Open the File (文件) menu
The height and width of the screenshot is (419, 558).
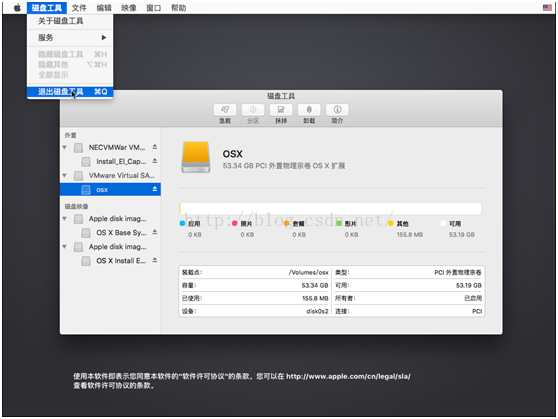(x=79, y=8)
